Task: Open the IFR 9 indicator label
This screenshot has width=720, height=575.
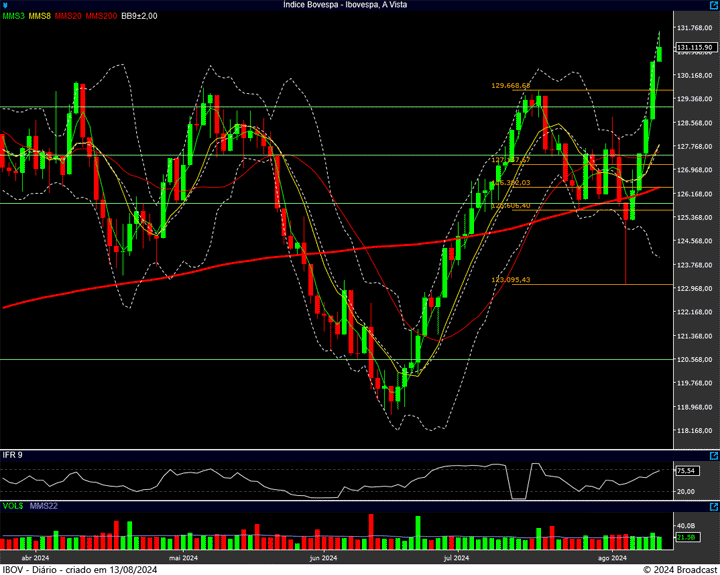Action: 12,455
